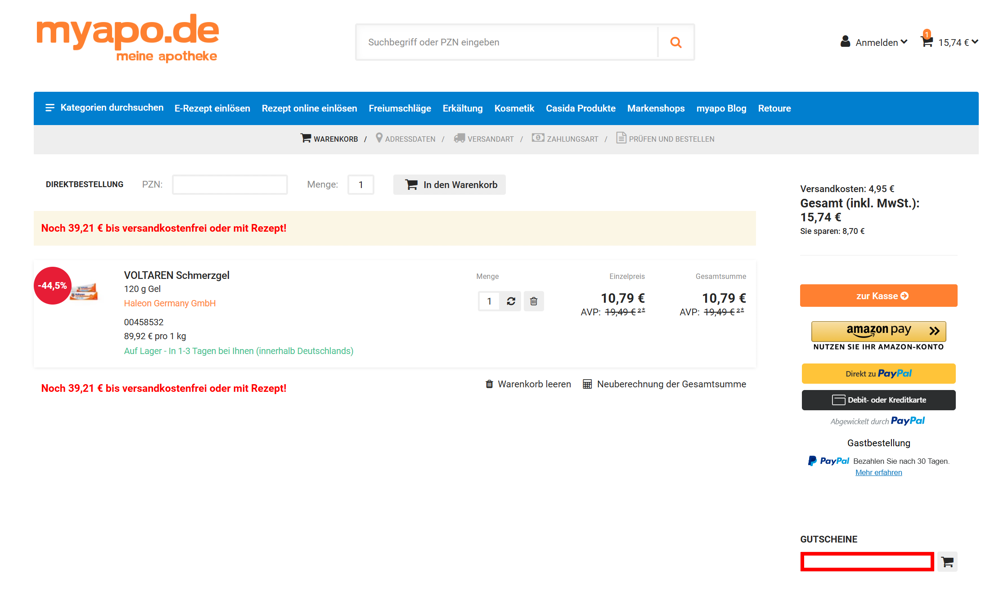Focus the search field Suchbegriff oder PZN

(x=507, y=43)
